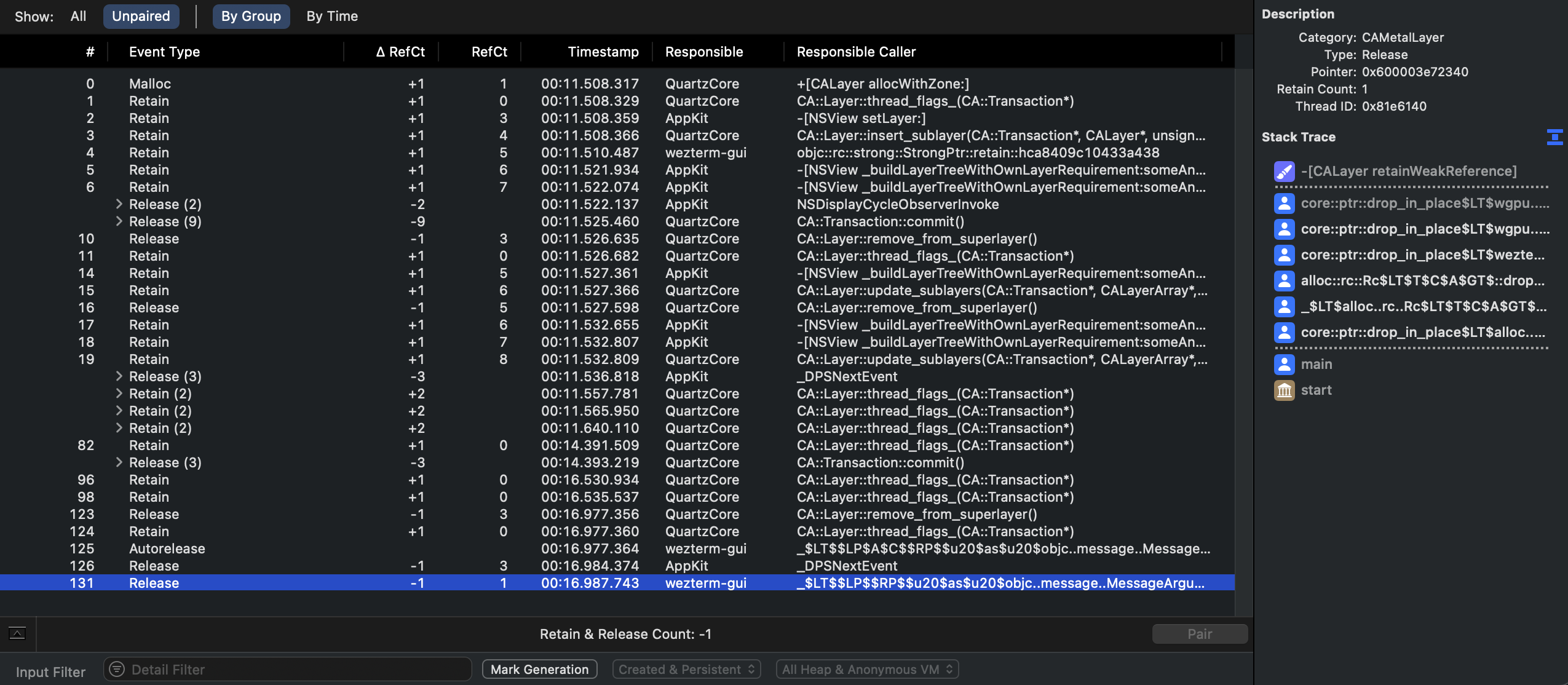This screenshot has height=685, width=1568.
Task: Select the Unpaired filter
Action: click(141, 17)
